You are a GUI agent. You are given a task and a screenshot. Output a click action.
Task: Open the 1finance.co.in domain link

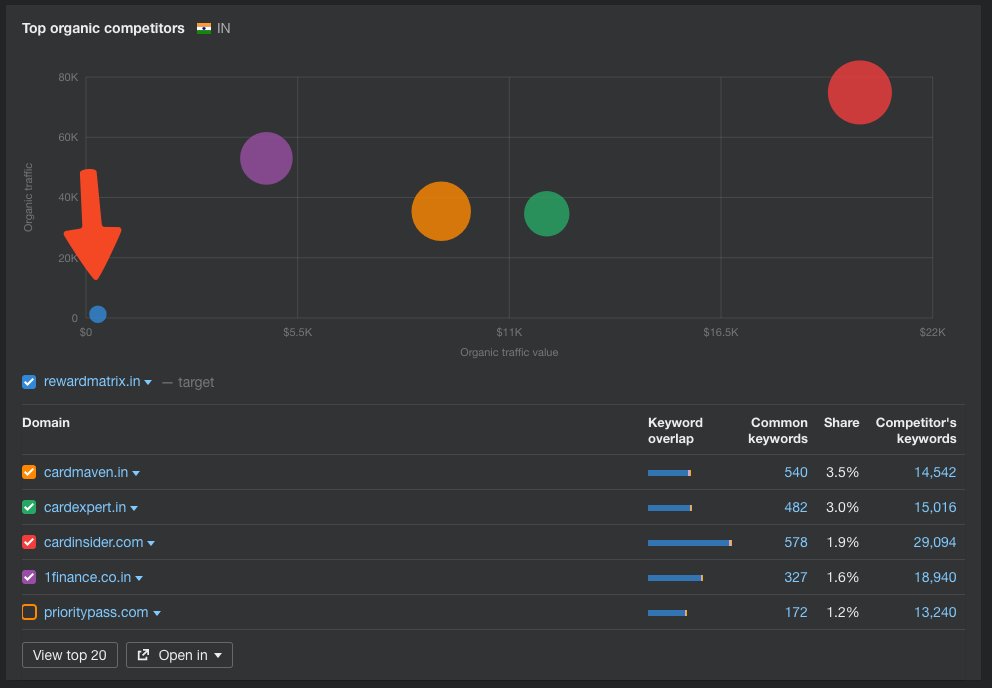click(x=87, y=577)
